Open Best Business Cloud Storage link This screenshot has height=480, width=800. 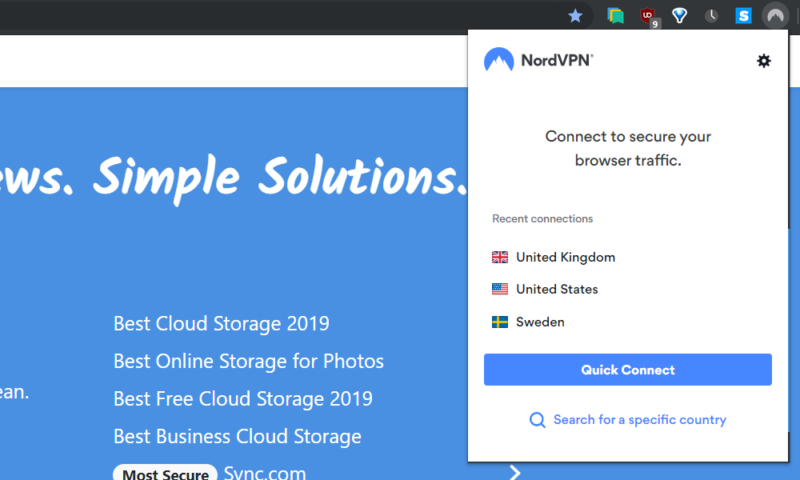(237, 437)
